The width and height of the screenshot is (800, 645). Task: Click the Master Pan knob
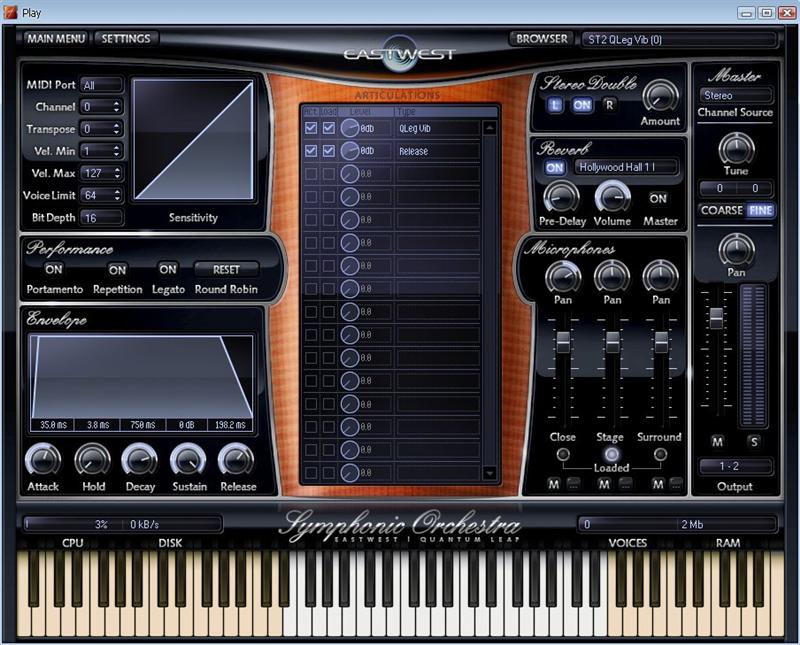(x=736, y=250)
